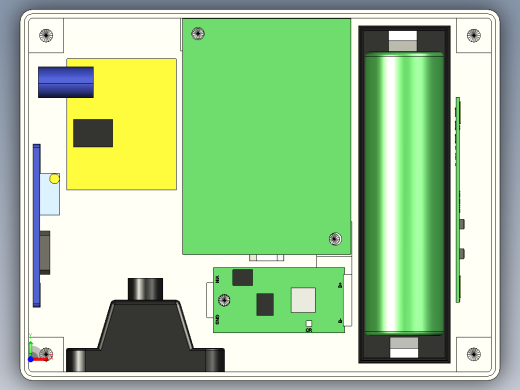This screenshot has height=390, width=520.
Task: Click the screw at large PCB top-left corner
Action: (198, 33)
